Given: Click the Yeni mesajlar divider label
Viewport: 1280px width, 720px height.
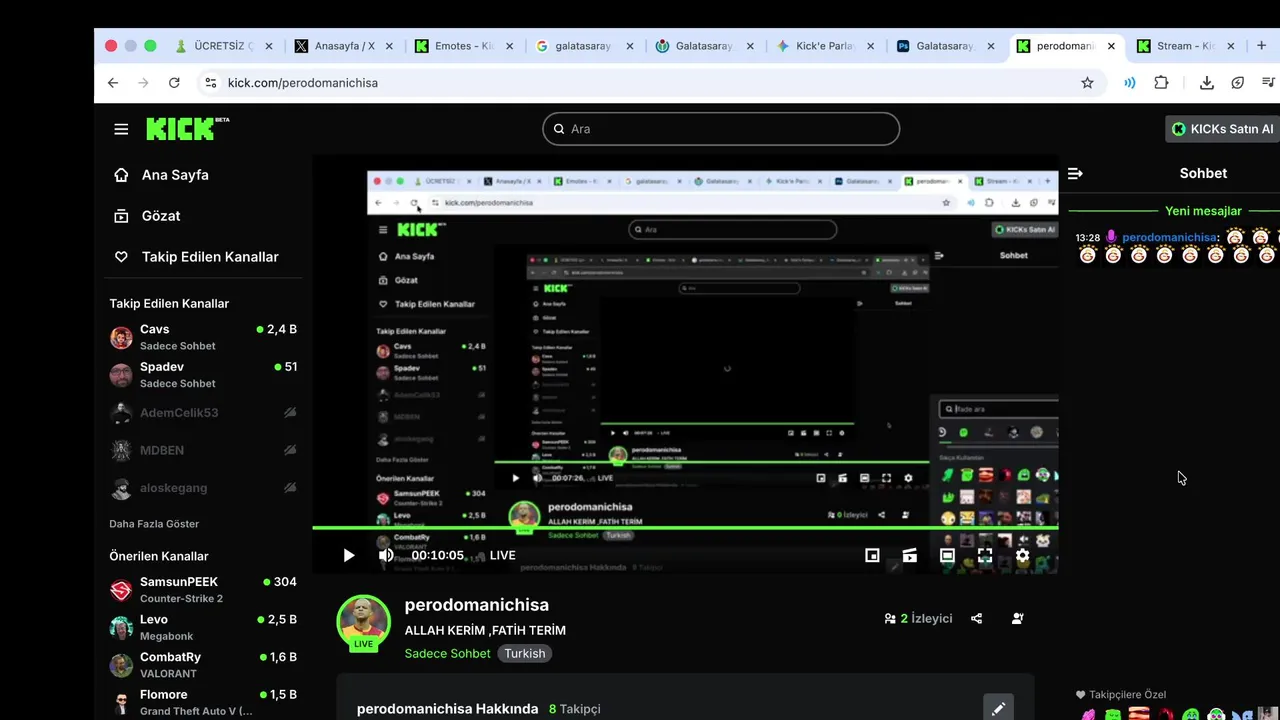Looking at the screenshot, I should (1203, 211).
